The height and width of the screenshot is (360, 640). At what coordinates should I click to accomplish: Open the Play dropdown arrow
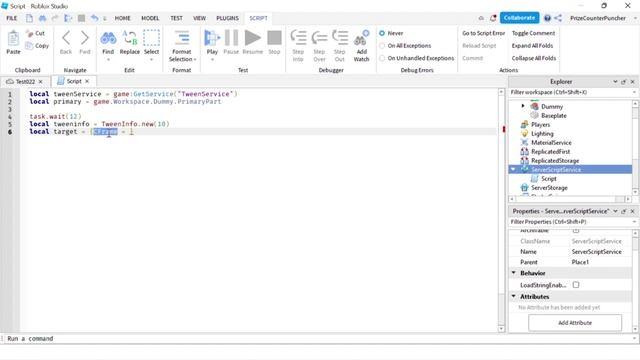212,60
